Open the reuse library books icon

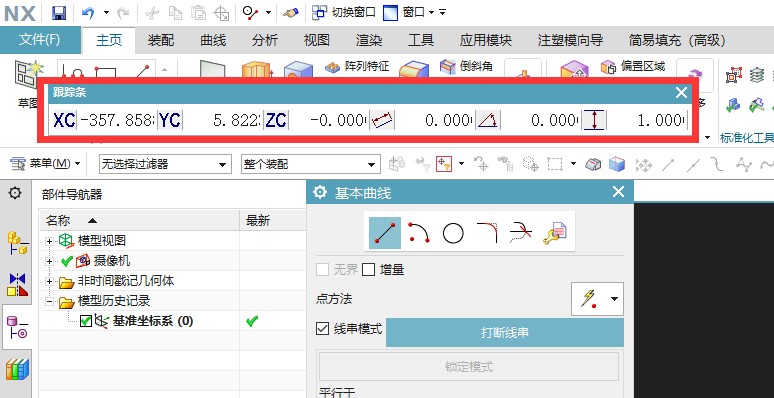tap(17, 370)
